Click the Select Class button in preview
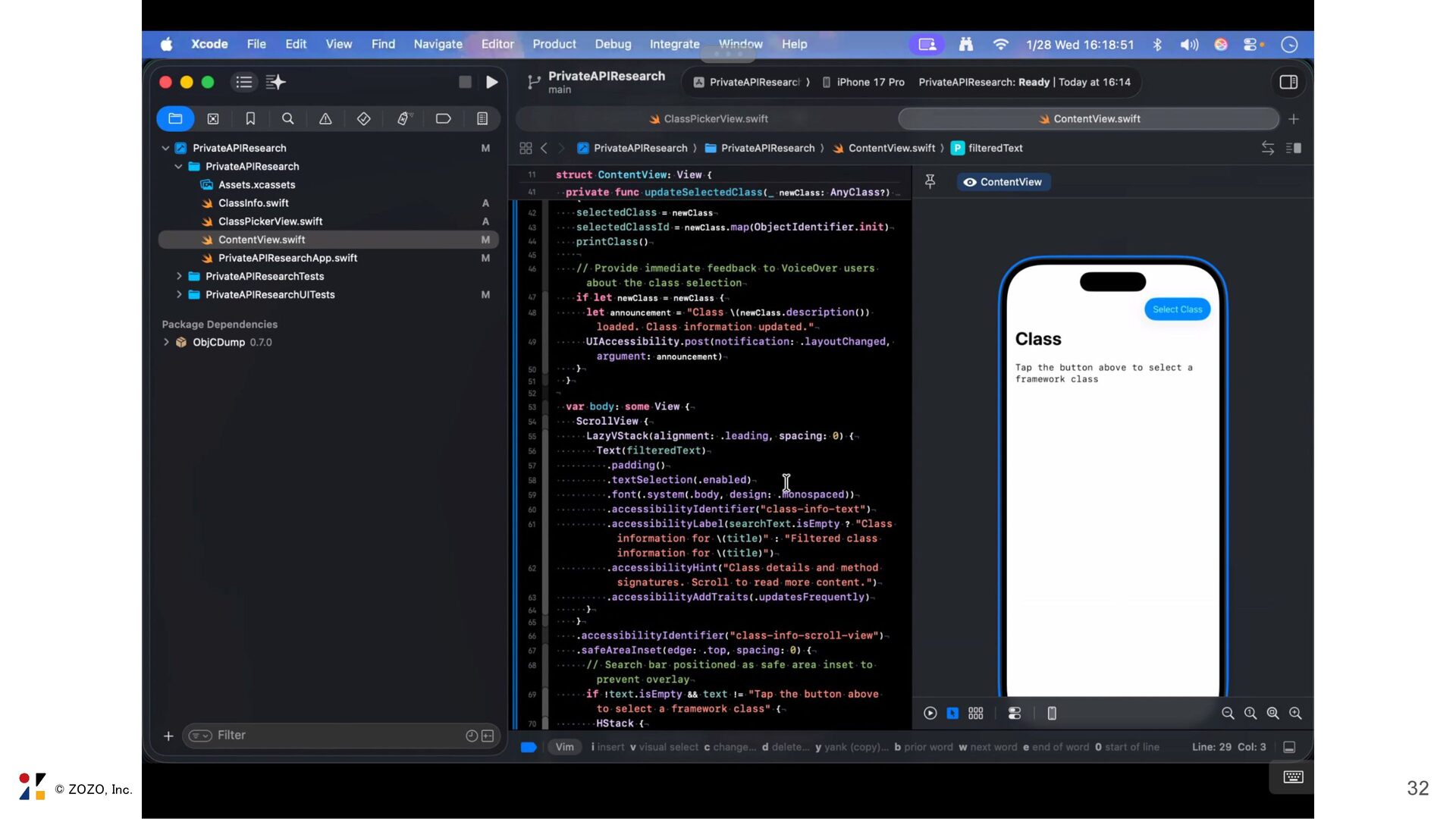This screenshot has height=819, width=1456. coord(1177,309)
